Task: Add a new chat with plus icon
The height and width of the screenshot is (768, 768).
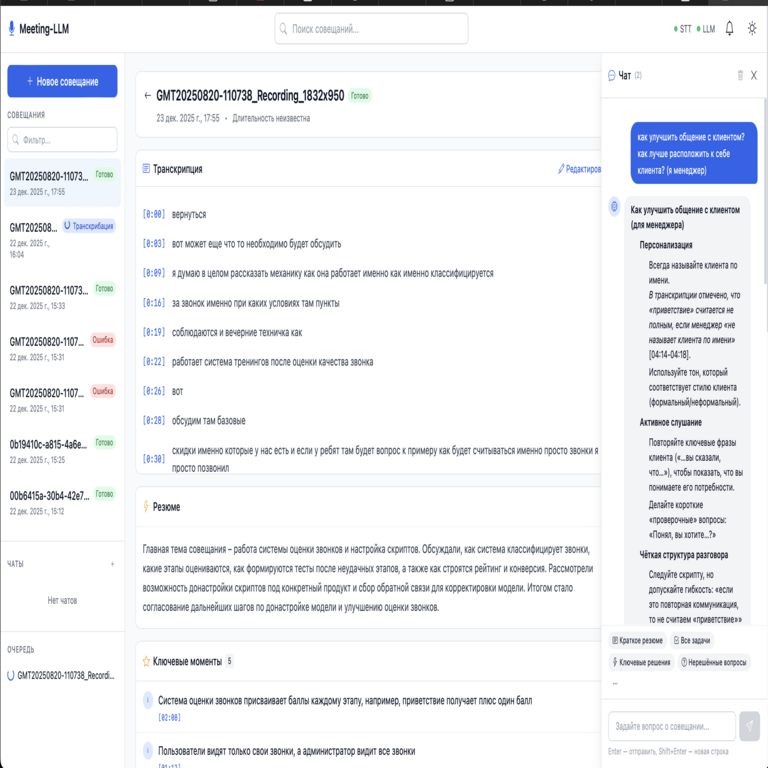Action: pos(112,564)
